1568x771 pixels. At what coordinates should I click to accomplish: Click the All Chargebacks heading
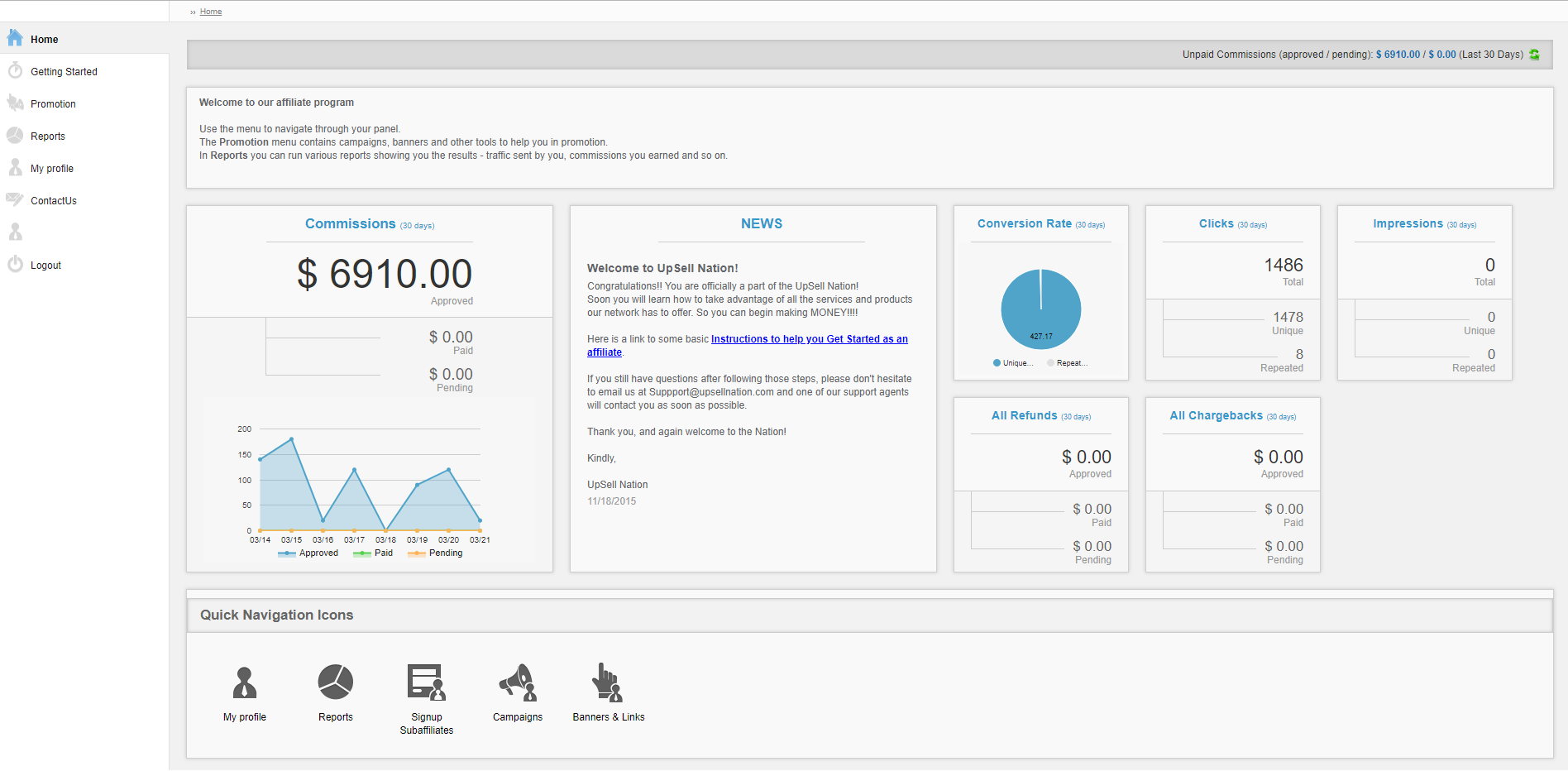point(1233,416)
